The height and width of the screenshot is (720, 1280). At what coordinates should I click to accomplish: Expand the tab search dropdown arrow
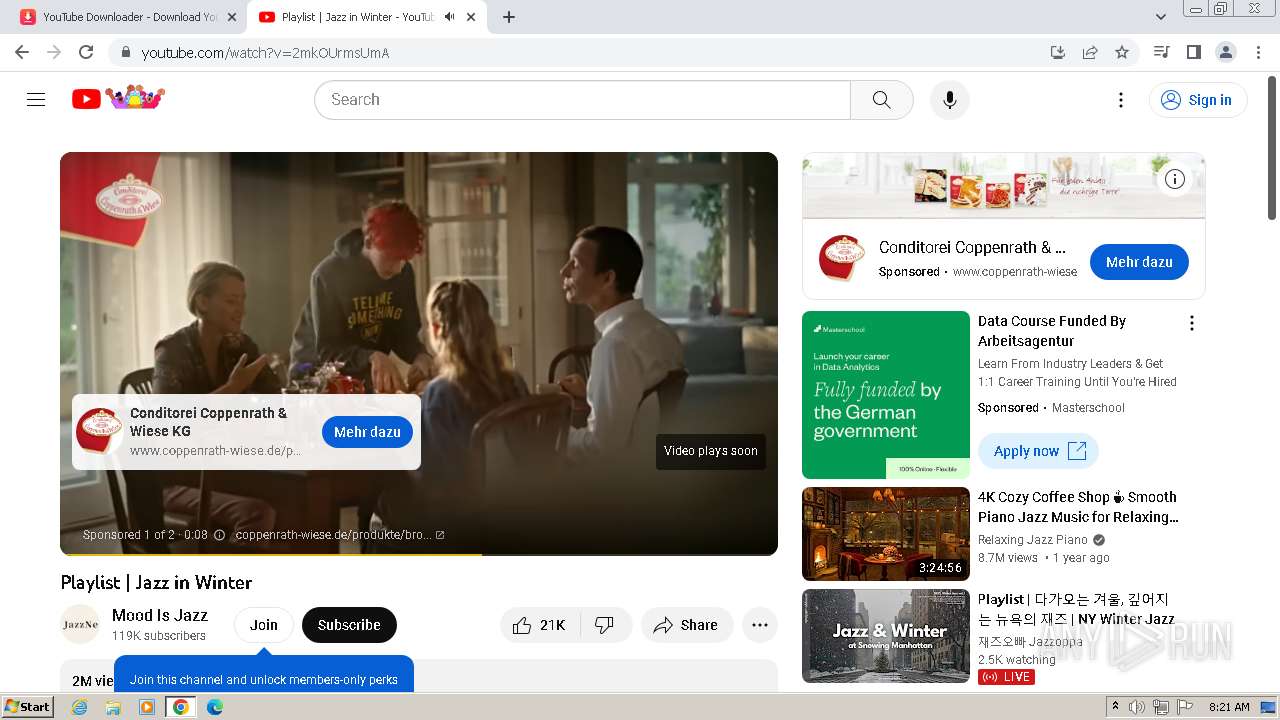1161,17
